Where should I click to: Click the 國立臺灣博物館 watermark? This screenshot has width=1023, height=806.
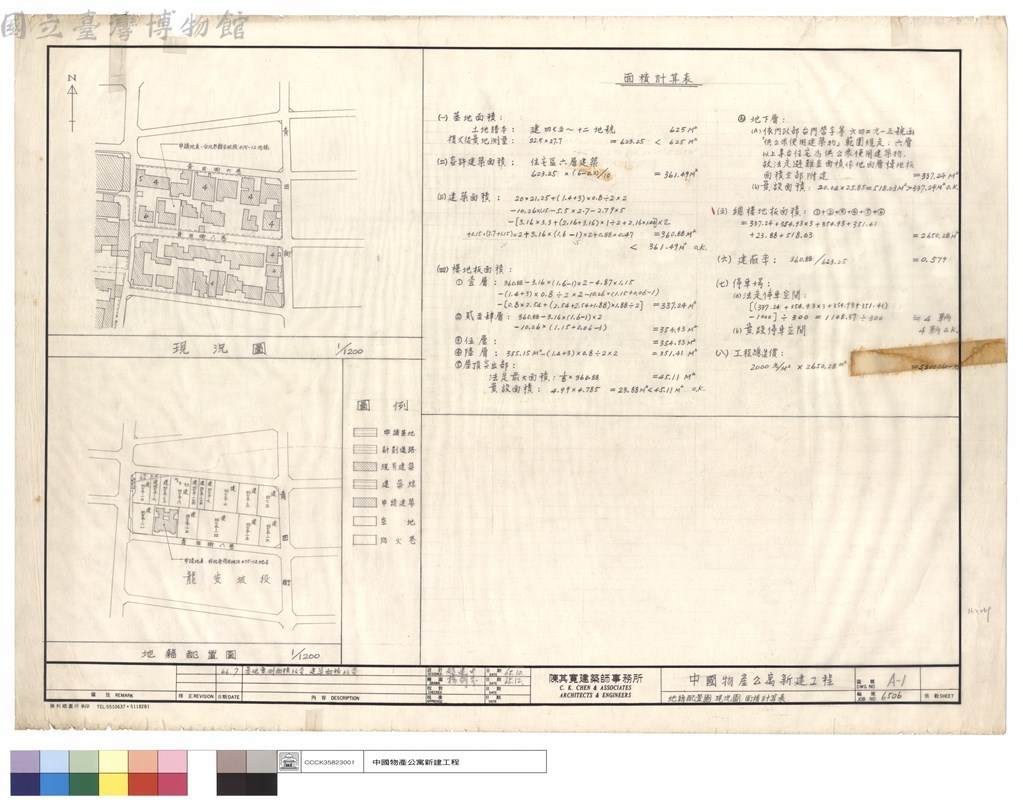(124, 26)
